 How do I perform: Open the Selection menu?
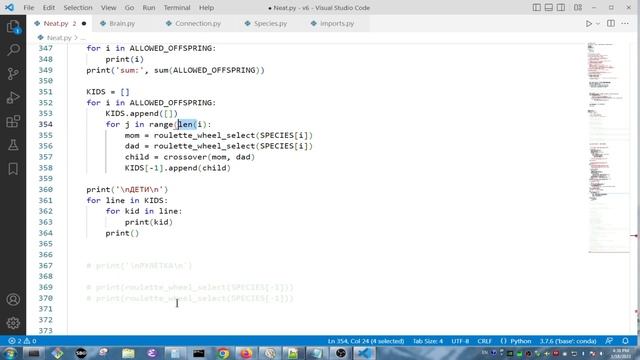pyautogui.click(x=78, y=8)
